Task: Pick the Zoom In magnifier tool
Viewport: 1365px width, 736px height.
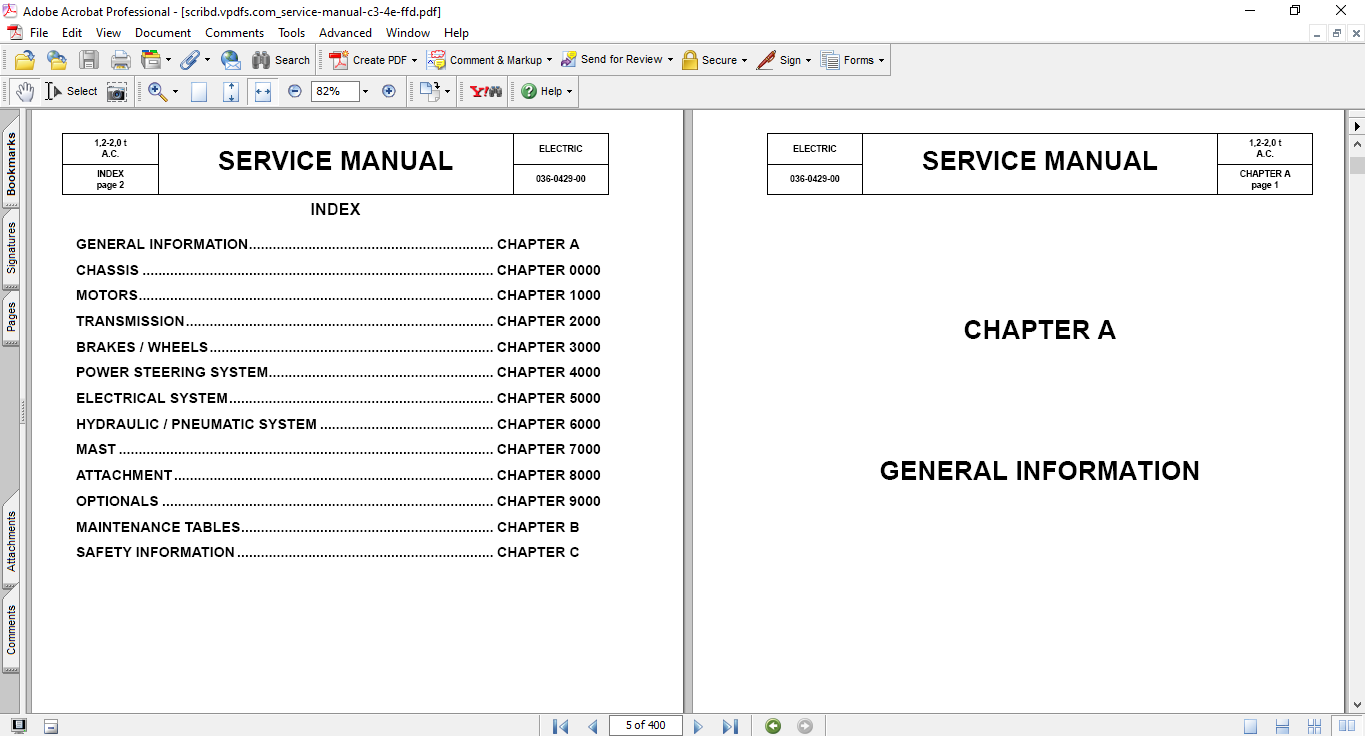Action: pyautogui.click(x=157, y=91)
